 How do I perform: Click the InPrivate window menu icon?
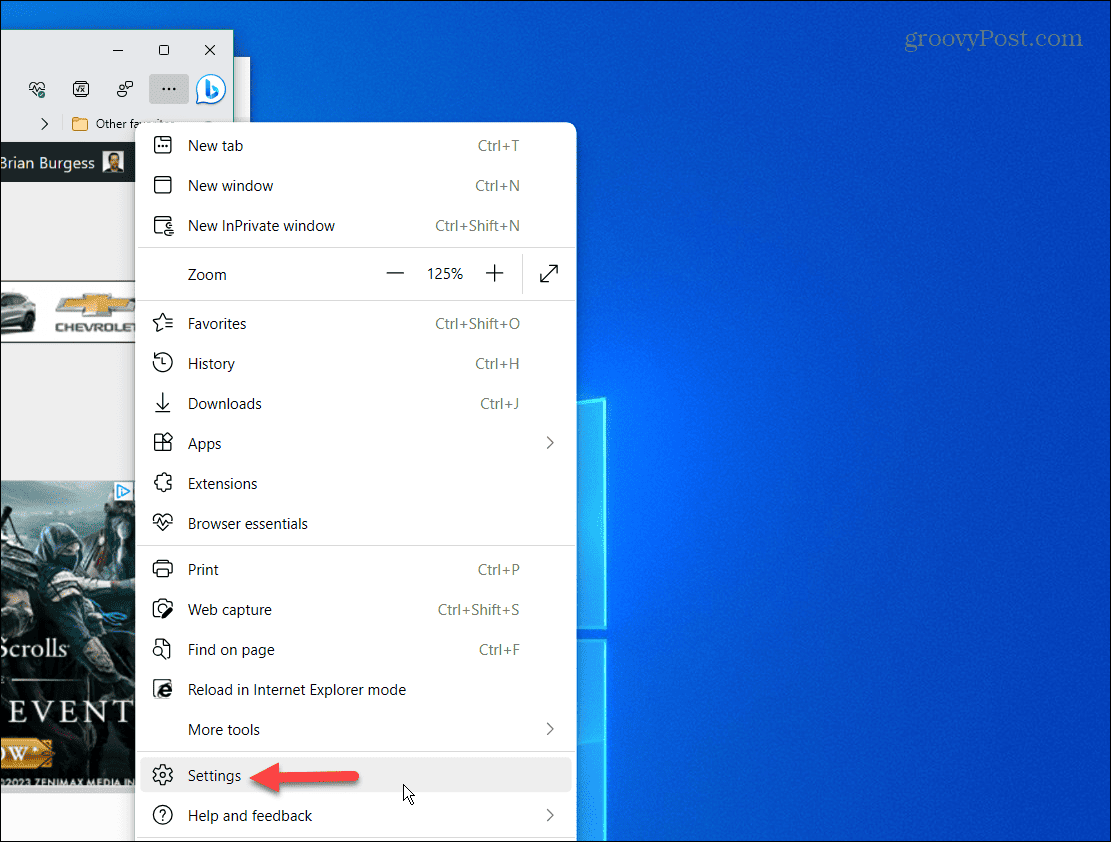164,225
